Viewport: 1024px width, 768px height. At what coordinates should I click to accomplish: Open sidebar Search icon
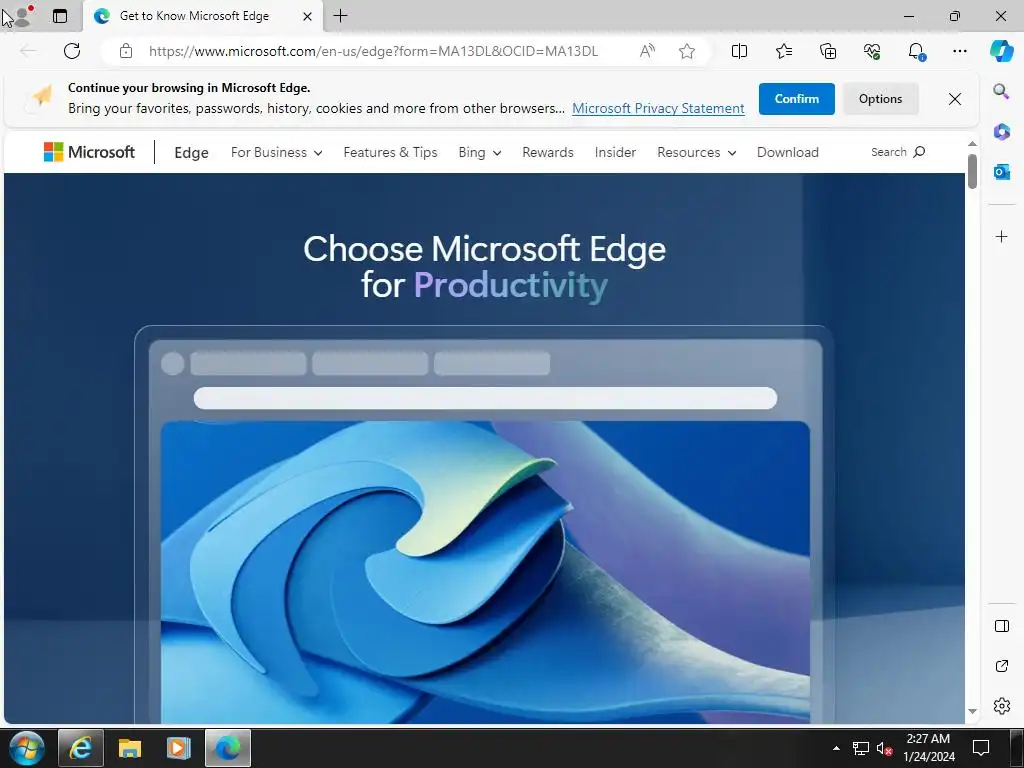[1001, 91]
